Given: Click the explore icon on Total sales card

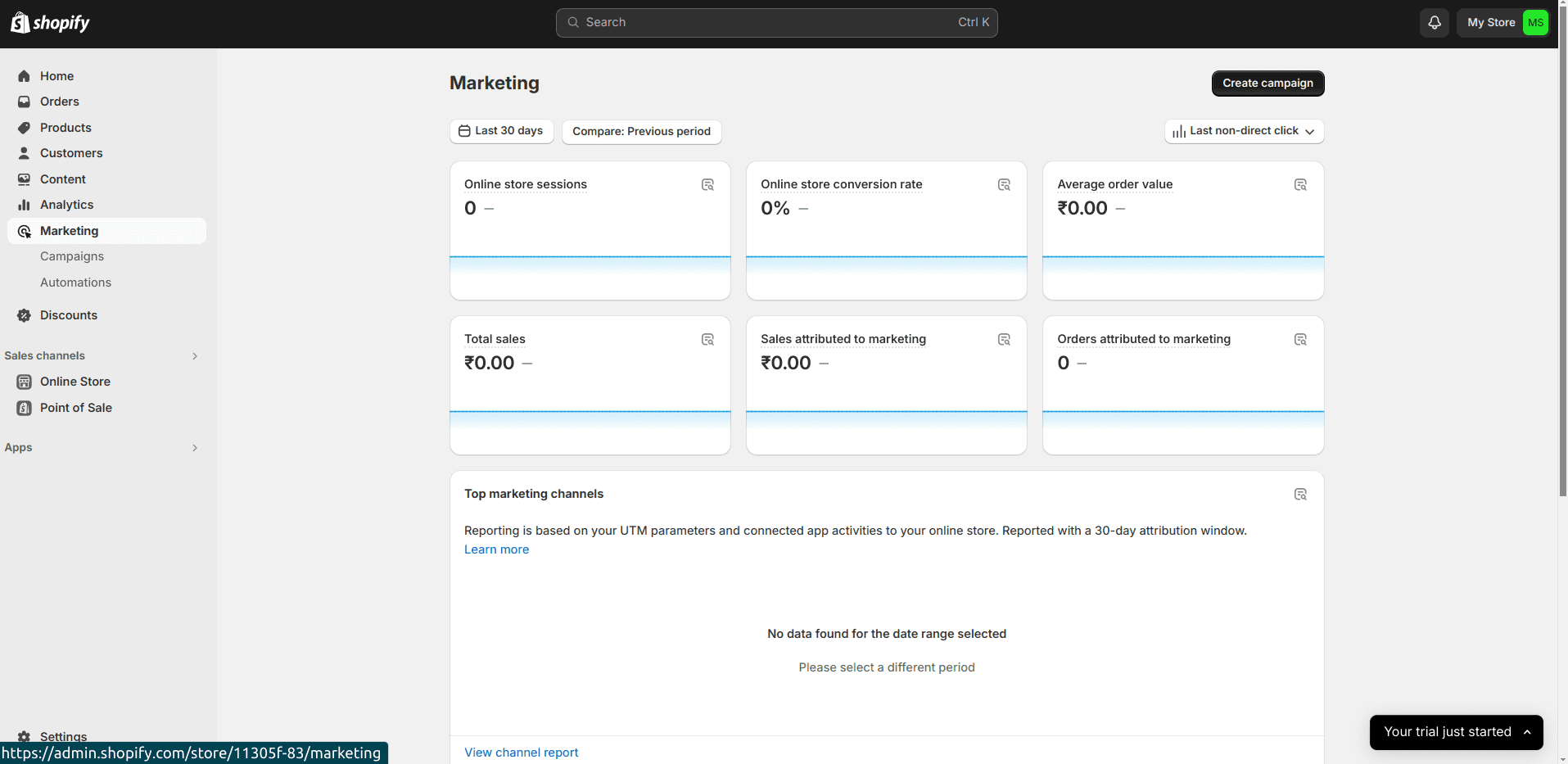Looking at the screenshot, I should click(707, 339).
